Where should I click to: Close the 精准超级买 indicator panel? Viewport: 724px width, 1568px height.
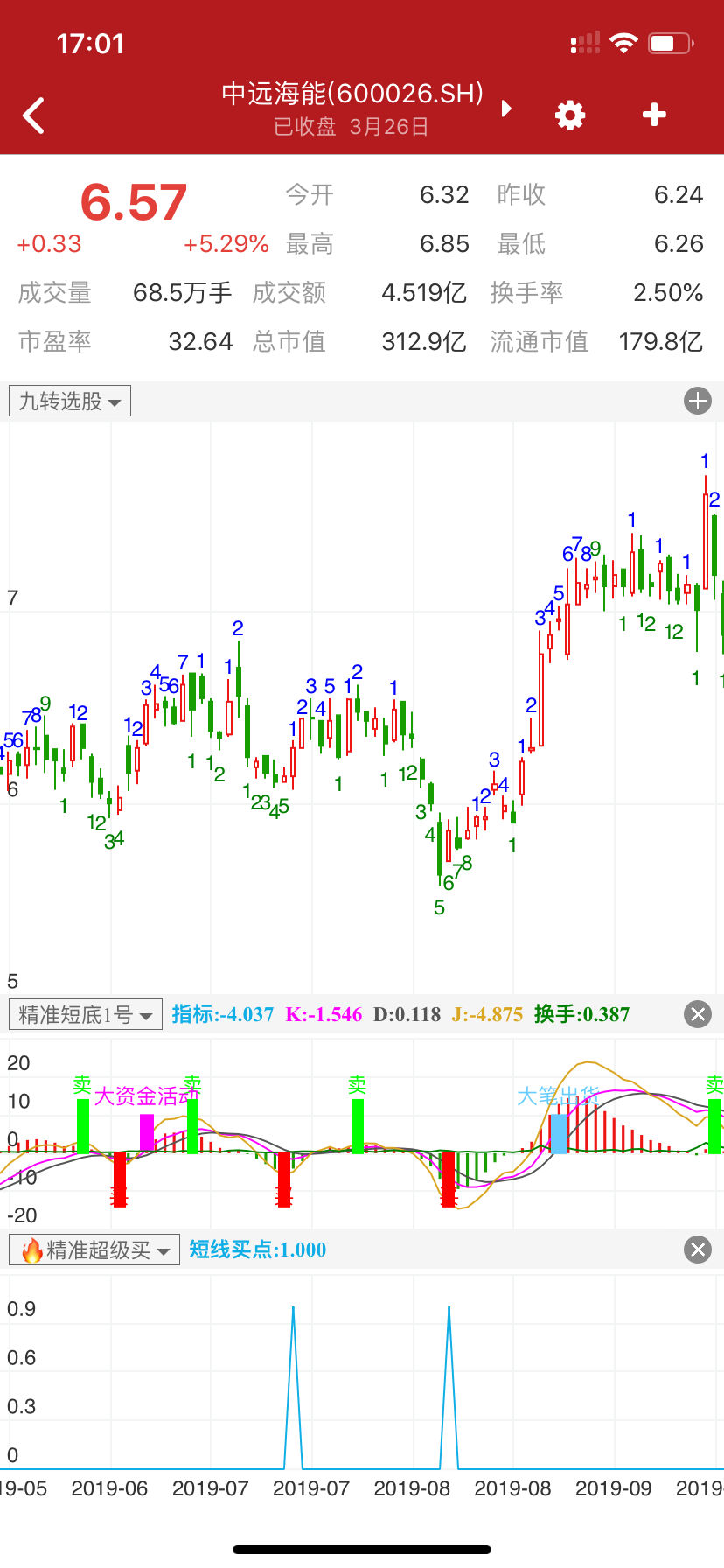tap(697, 1249)
